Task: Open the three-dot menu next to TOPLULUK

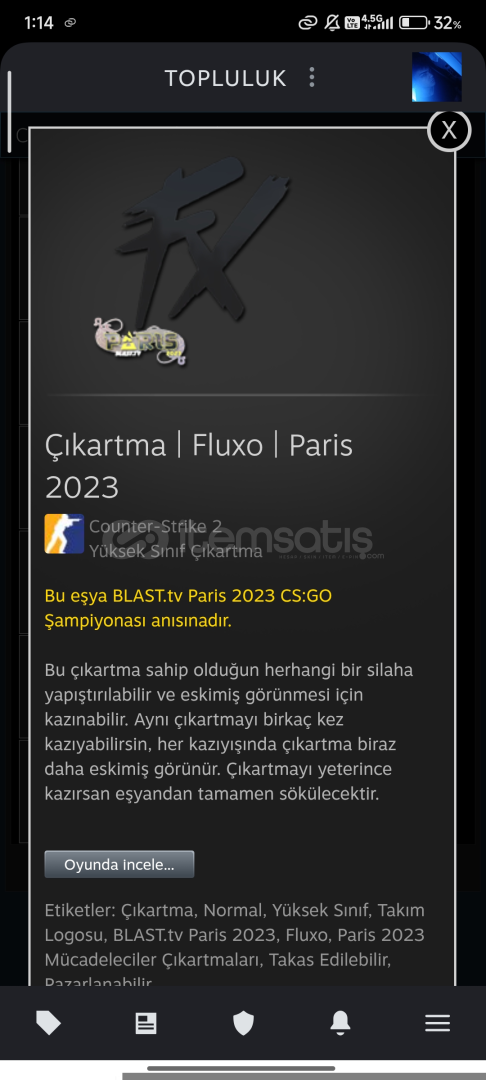Action: tap(312, 77)
